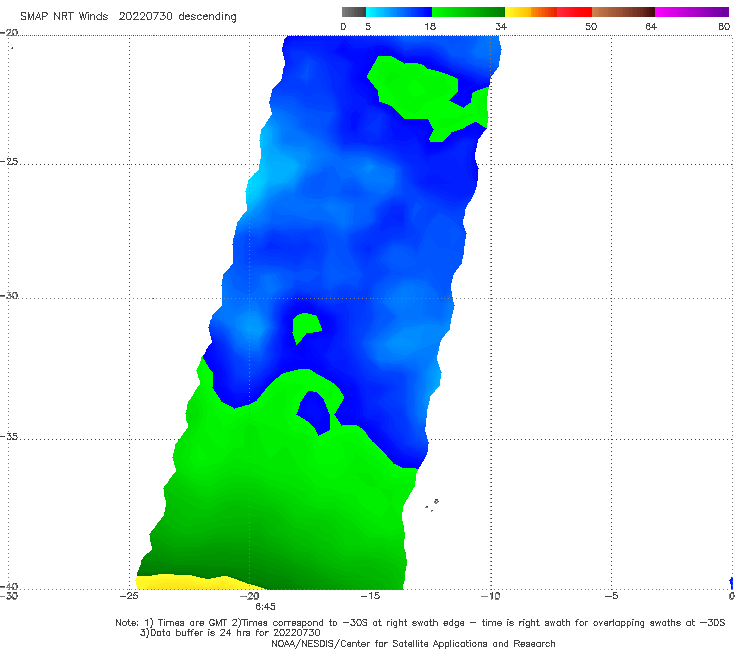Click the longitude label '-10'
Viewport: 740px width, 650px height.
point(490,596)
